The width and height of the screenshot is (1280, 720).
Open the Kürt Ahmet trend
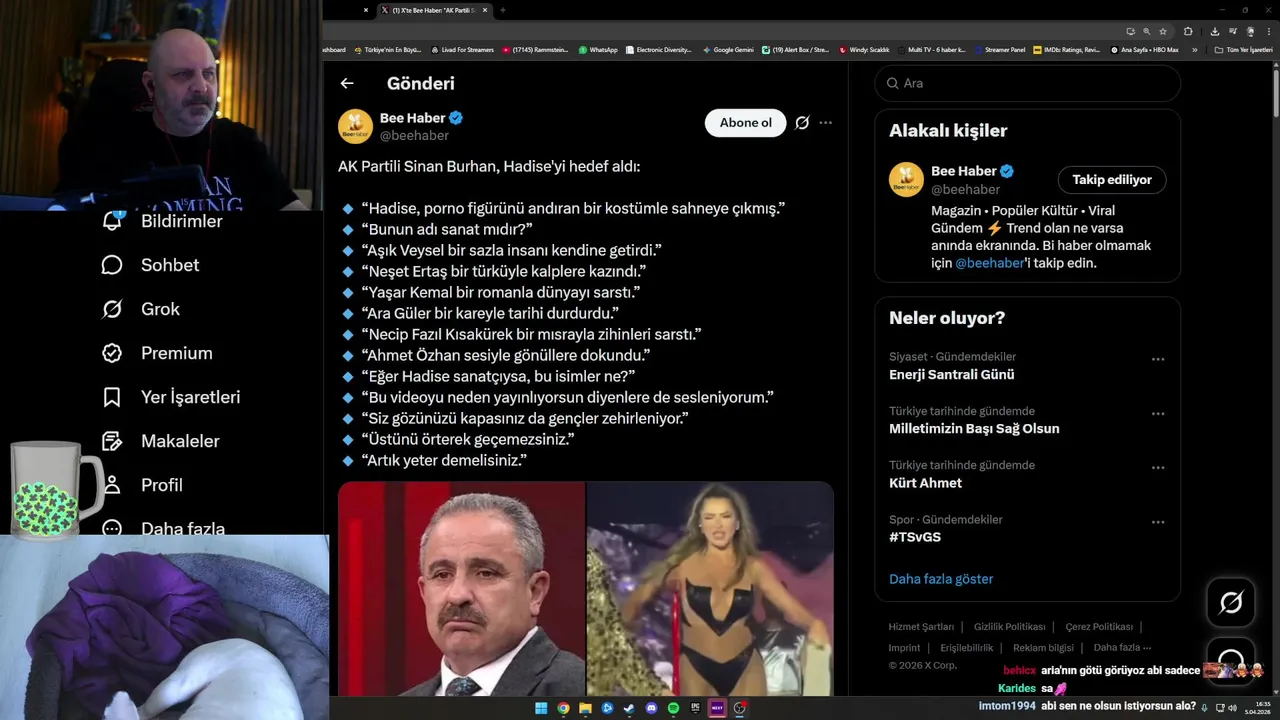click(925, 483)
